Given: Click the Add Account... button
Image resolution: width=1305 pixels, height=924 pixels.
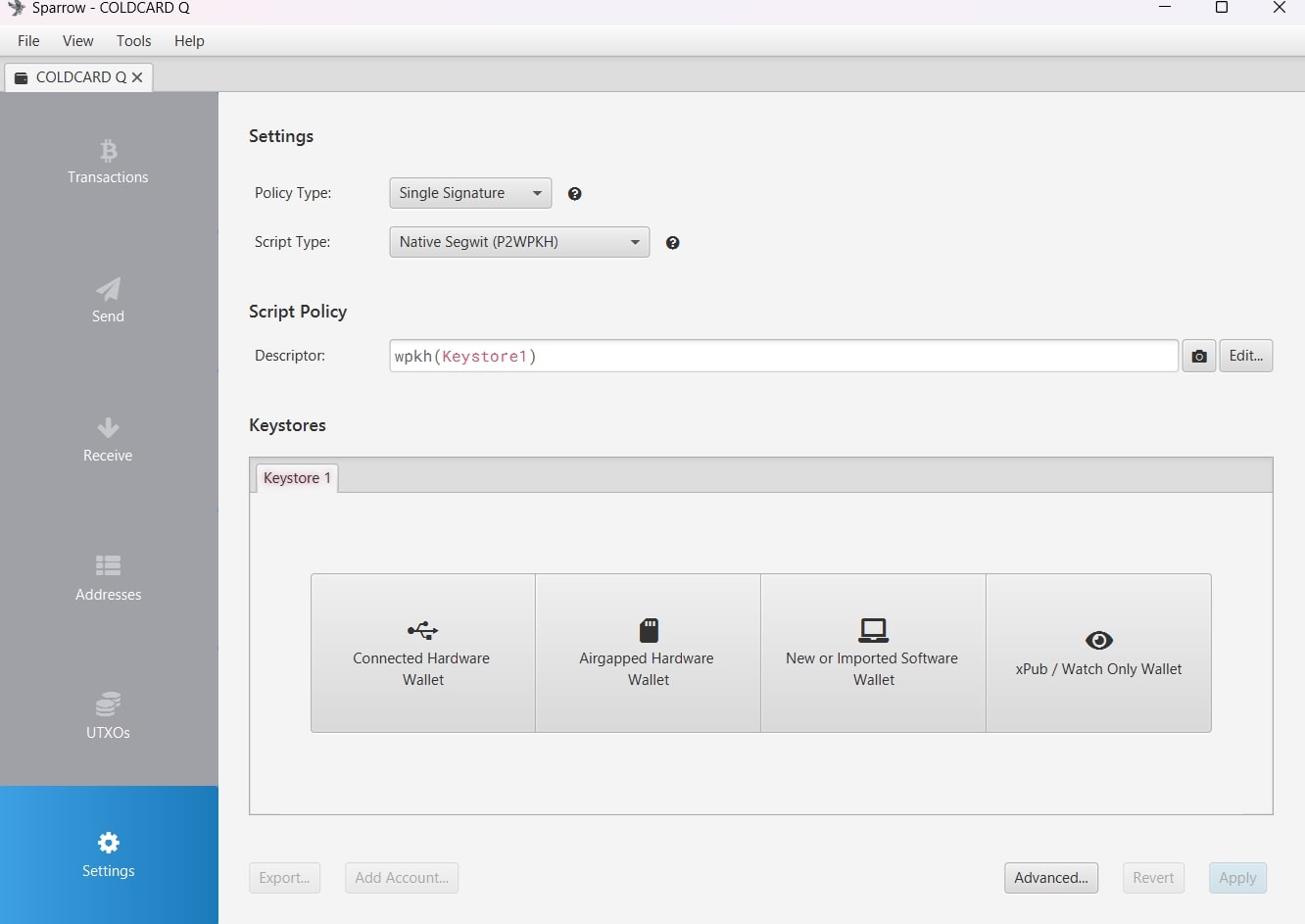Looking at the screenshot, I should [402, 878].
